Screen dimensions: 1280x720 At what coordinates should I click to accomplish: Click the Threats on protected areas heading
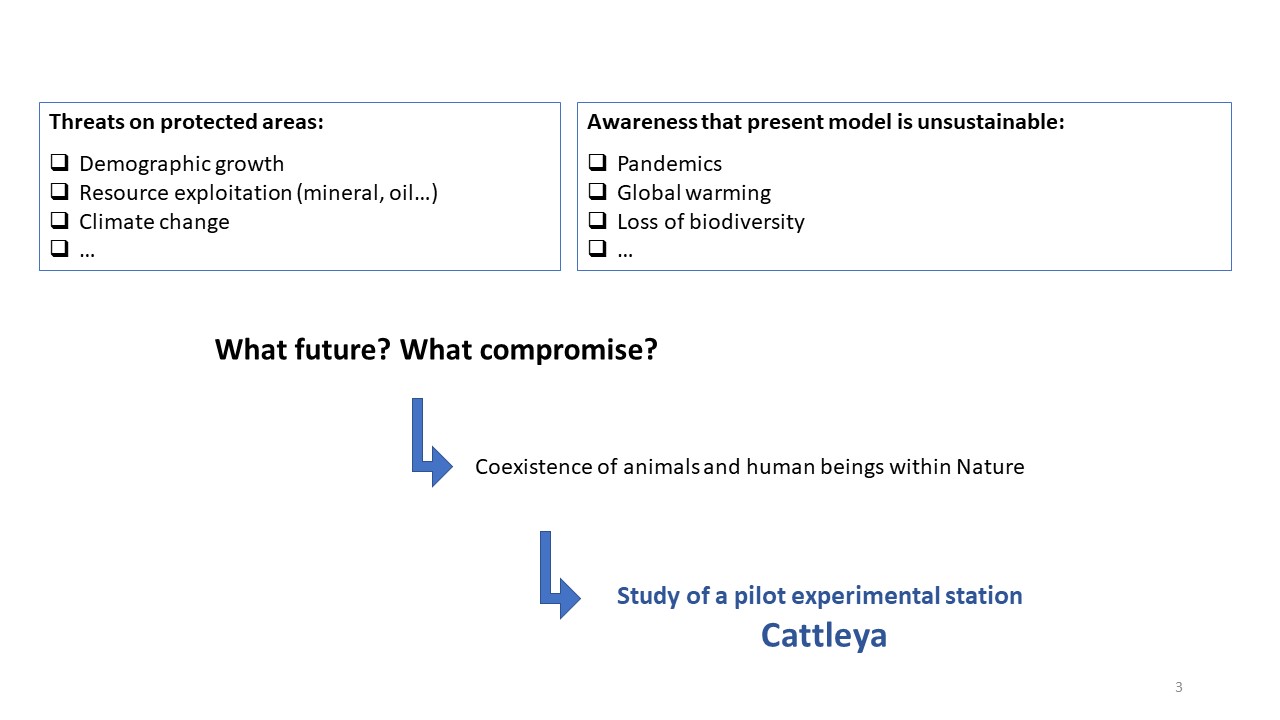click(187, 123)
